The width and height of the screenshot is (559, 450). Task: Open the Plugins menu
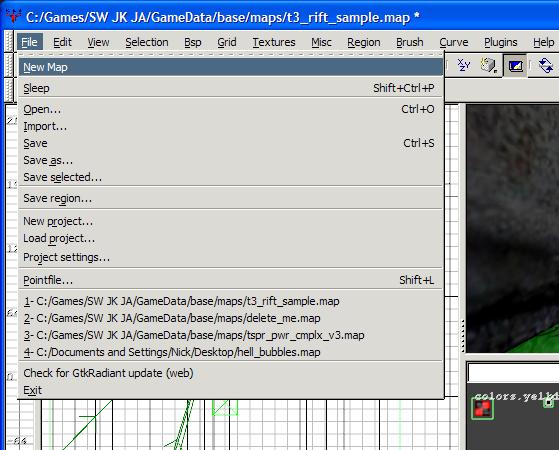(501, 42)
